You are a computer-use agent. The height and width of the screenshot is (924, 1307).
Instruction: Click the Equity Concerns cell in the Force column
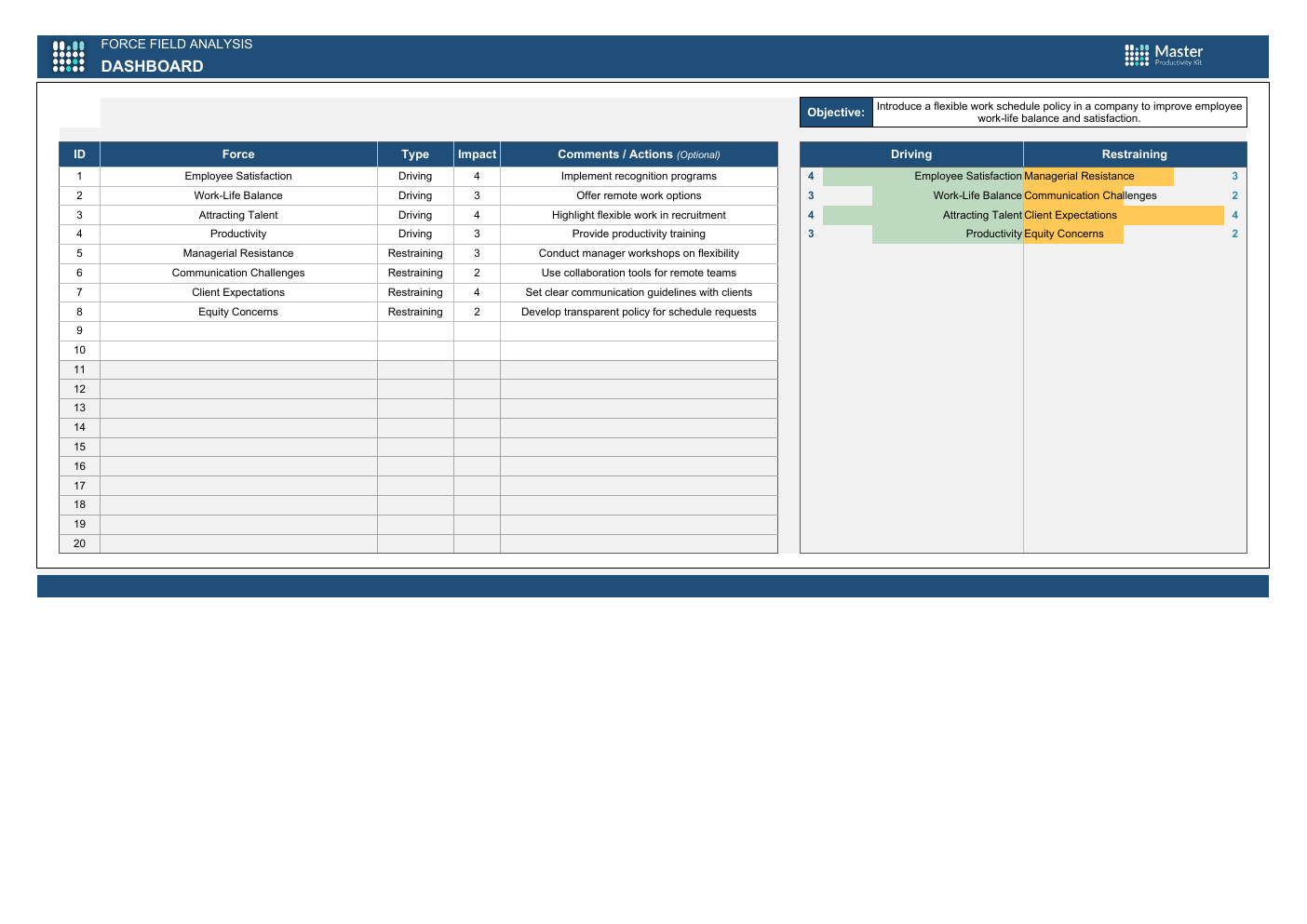point(238,312)
